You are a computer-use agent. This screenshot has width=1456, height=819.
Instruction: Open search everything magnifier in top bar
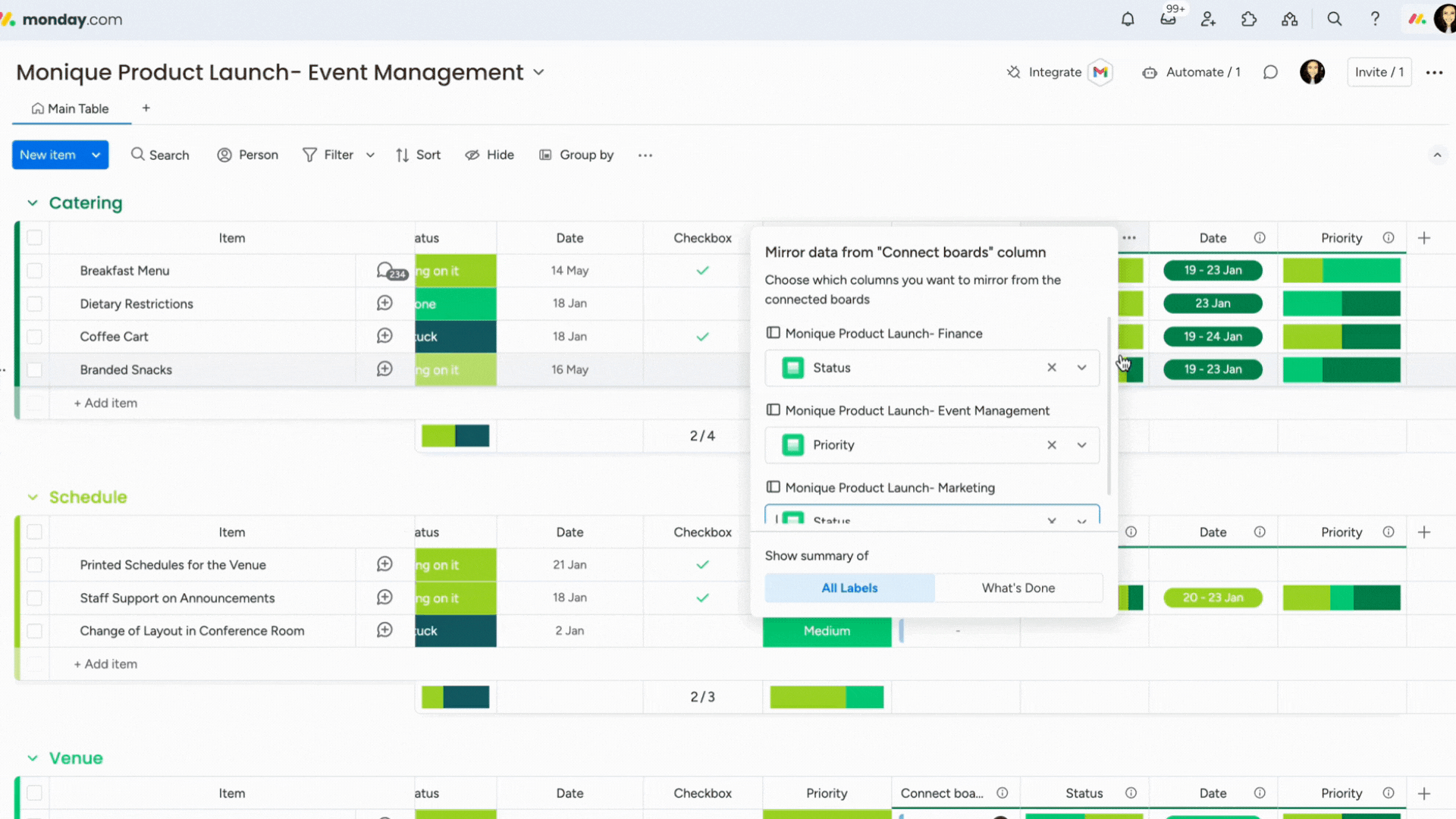pos(1335,20)
